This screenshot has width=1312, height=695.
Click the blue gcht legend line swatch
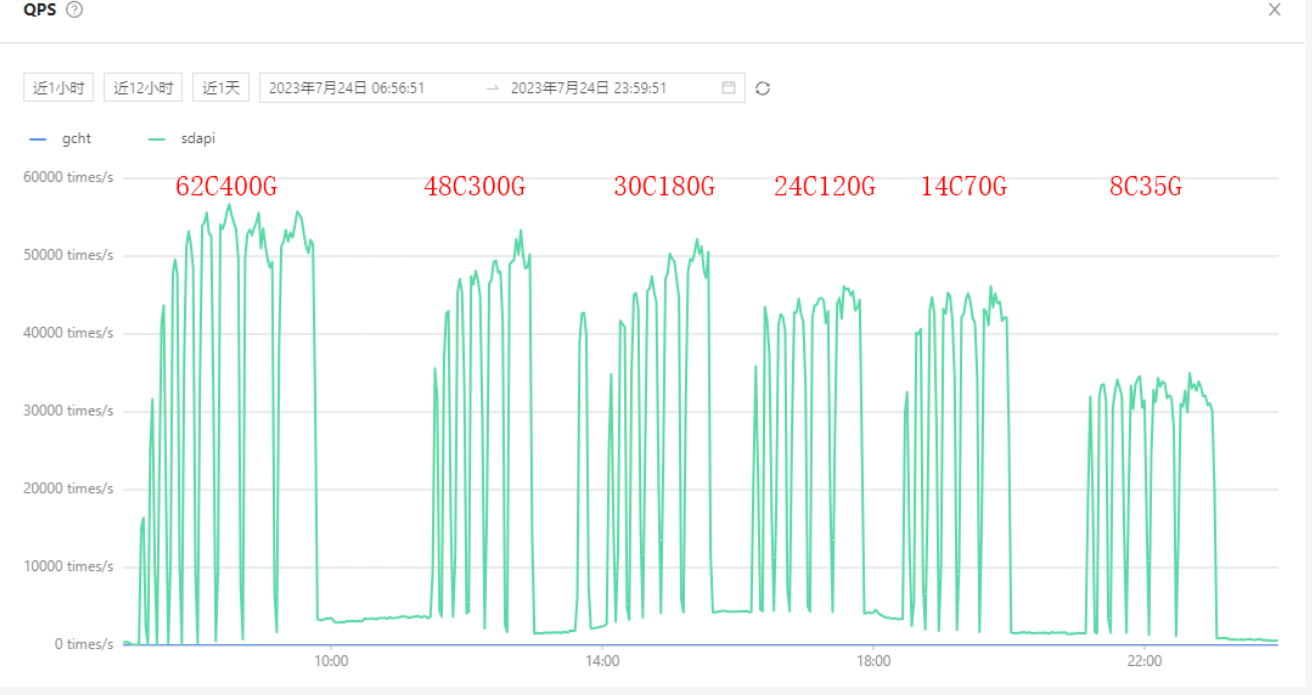click(x=38, y=139)
